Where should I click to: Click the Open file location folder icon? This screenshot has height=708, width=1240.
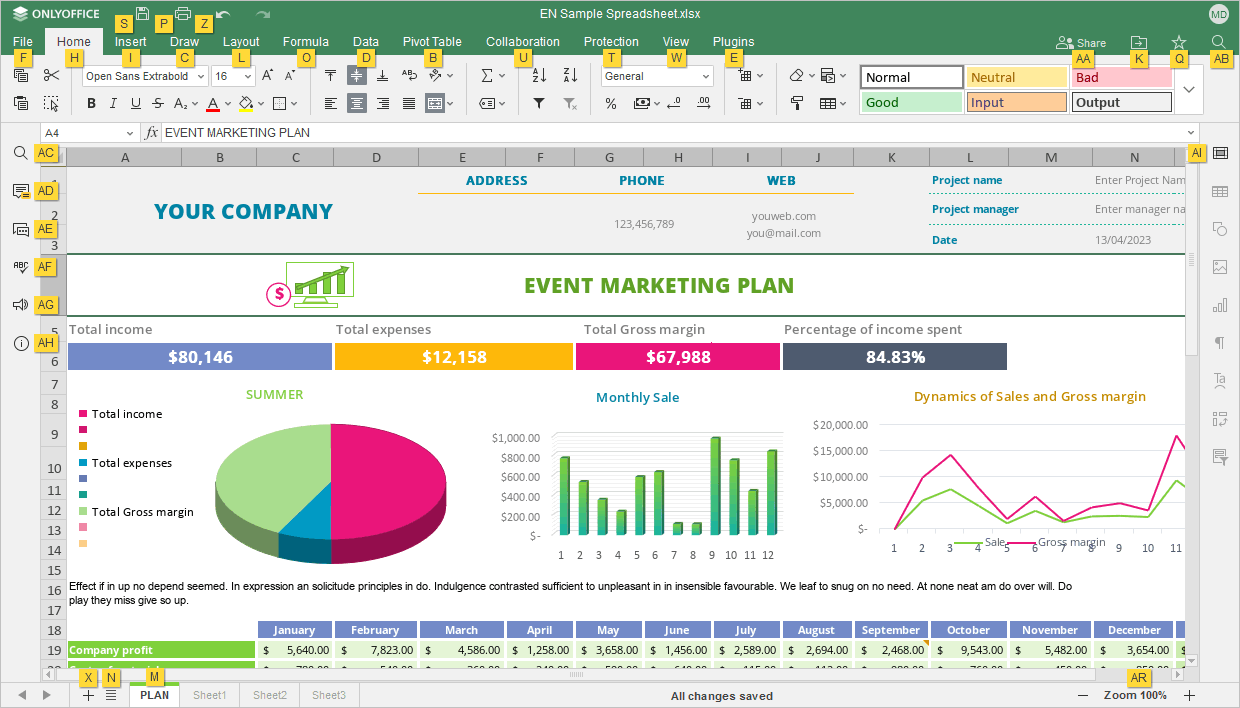pos(1139,42)
